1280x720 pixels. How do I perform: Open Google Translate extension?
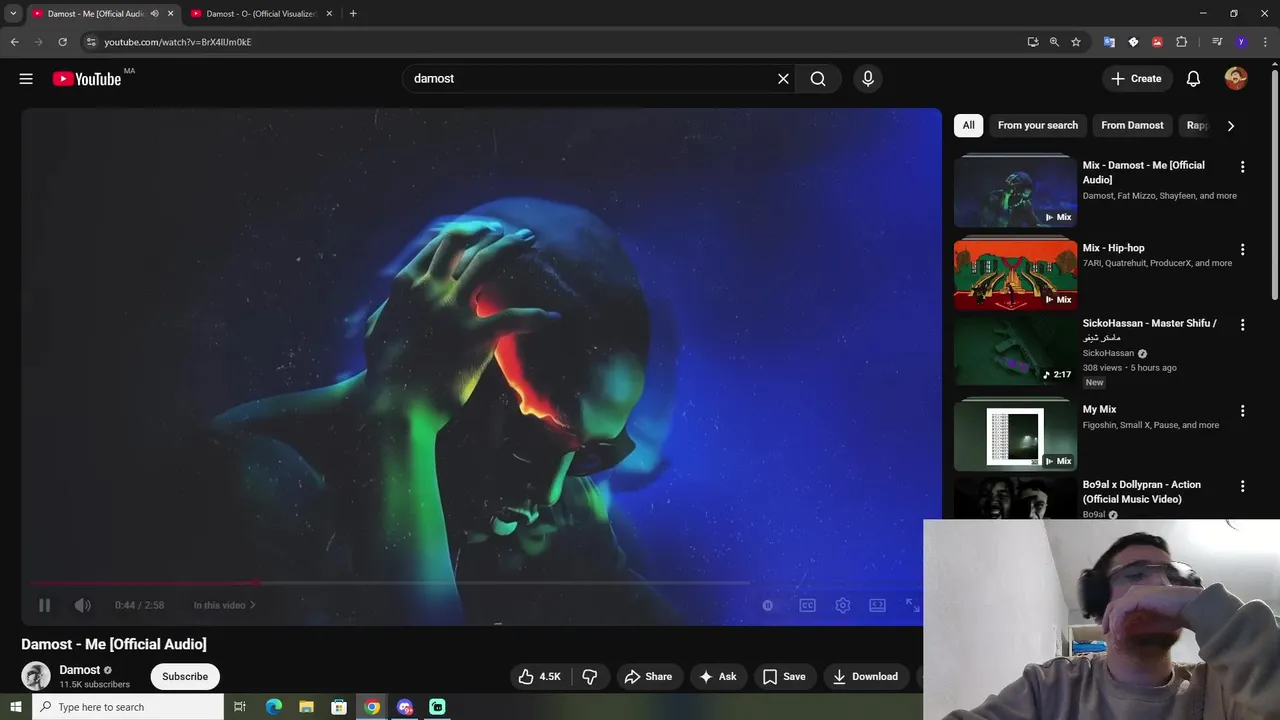click(1109, 42)
